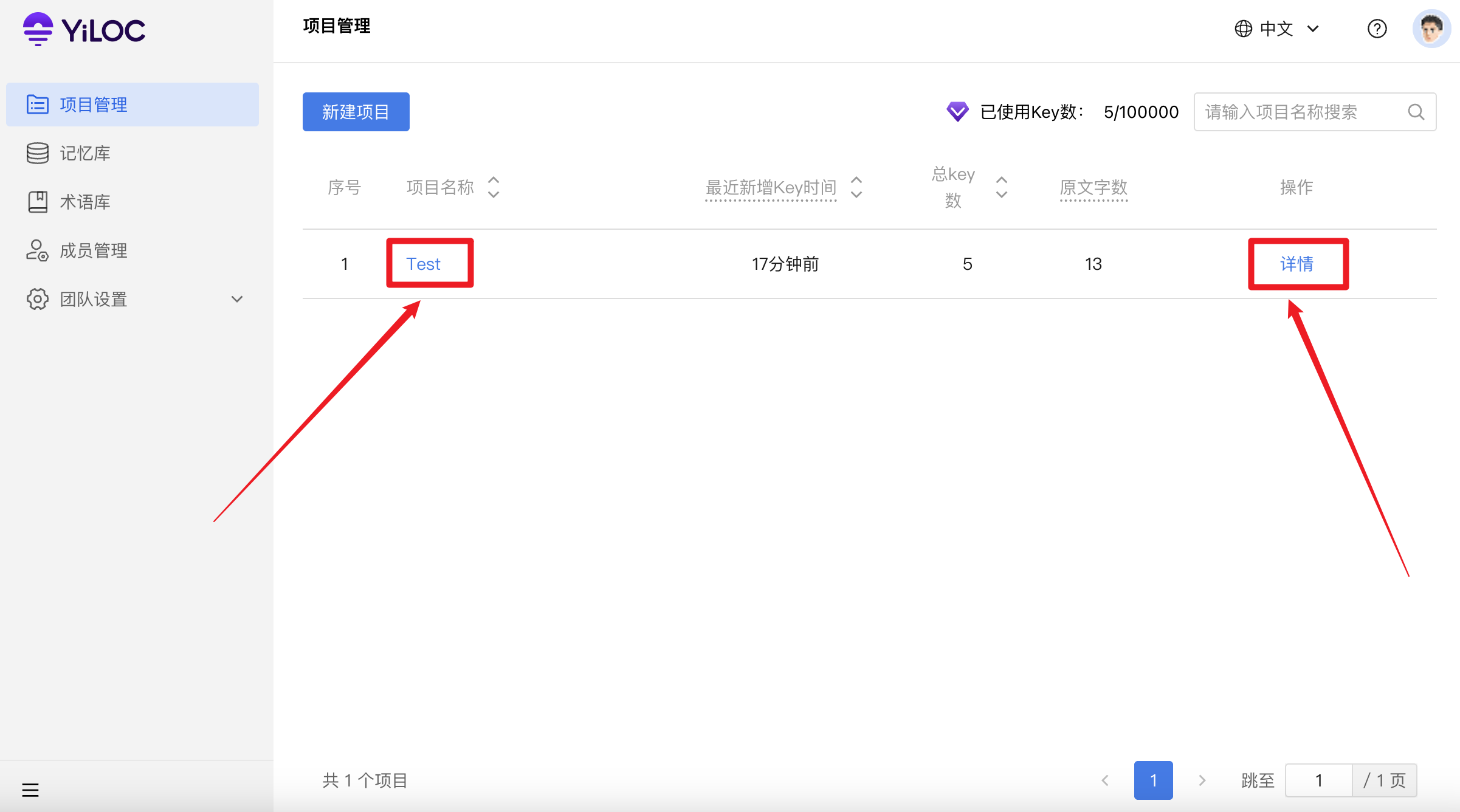
Task: Click 详情 for the Test project
Action: coord(1296,264)
